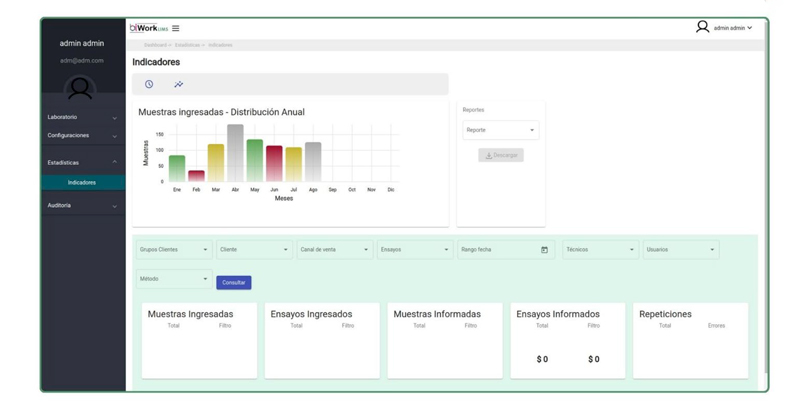Open the Cliente dropdown

pos(254,250)
